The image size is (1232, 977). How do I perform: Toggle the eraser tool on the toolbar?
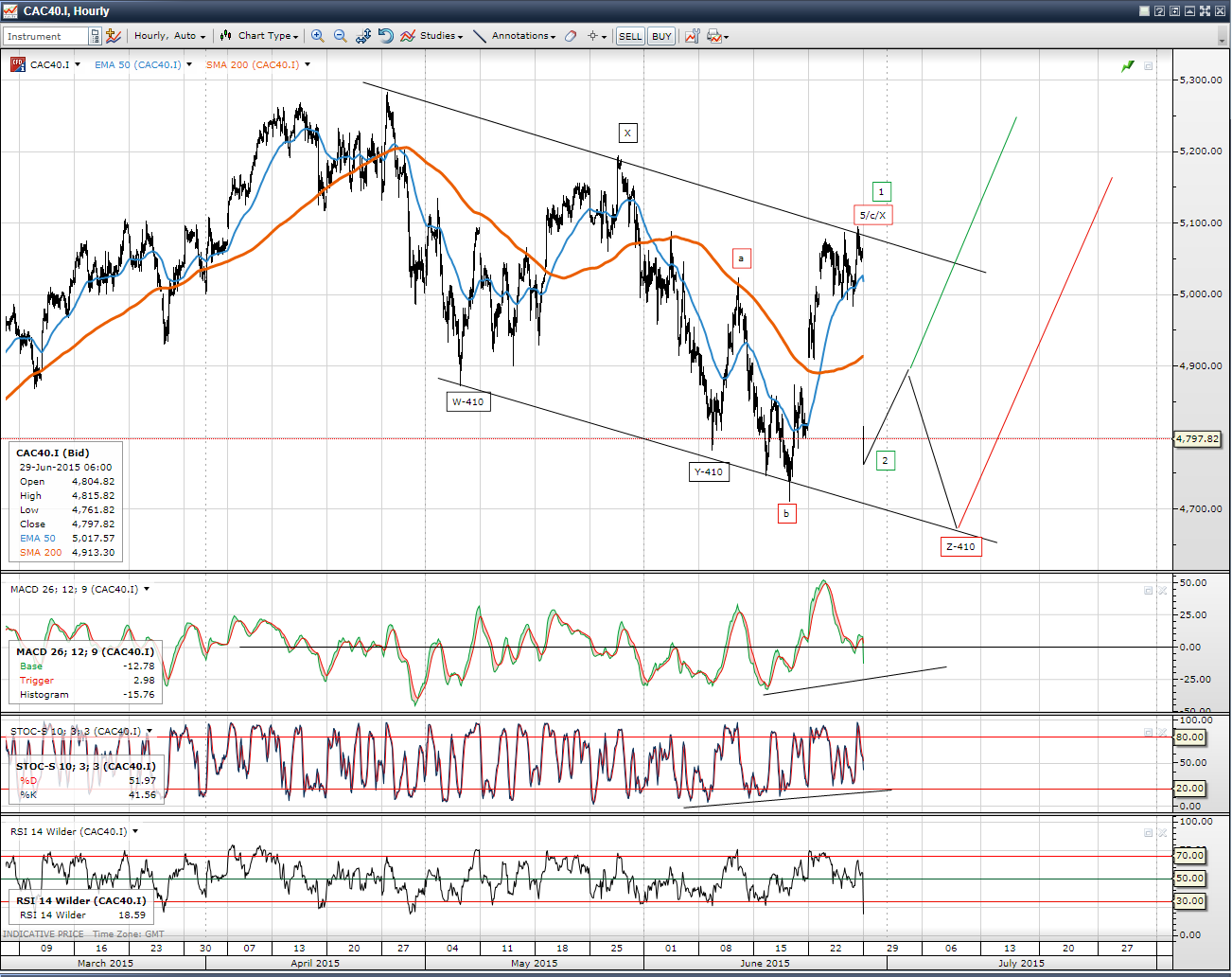coord(570,36)
